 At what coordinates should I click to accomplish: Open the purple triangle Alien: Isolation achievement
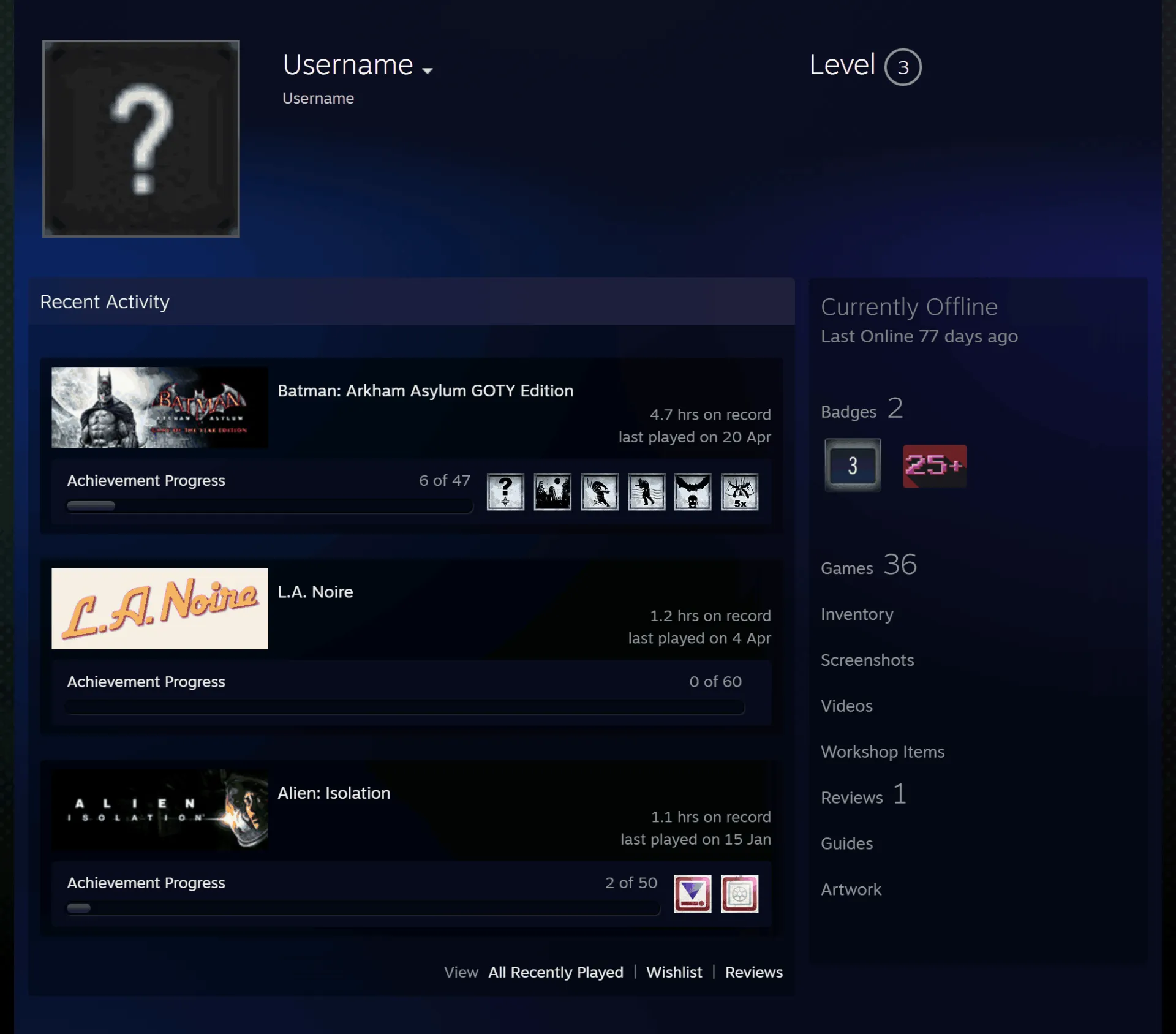(693, 894)
